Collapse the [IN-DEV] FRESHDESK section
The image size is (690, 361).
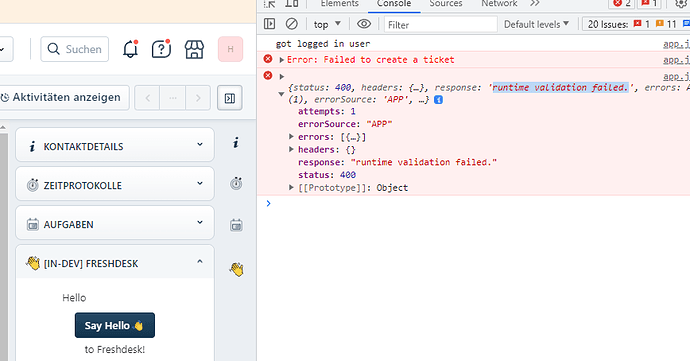[x=115, y=262]
